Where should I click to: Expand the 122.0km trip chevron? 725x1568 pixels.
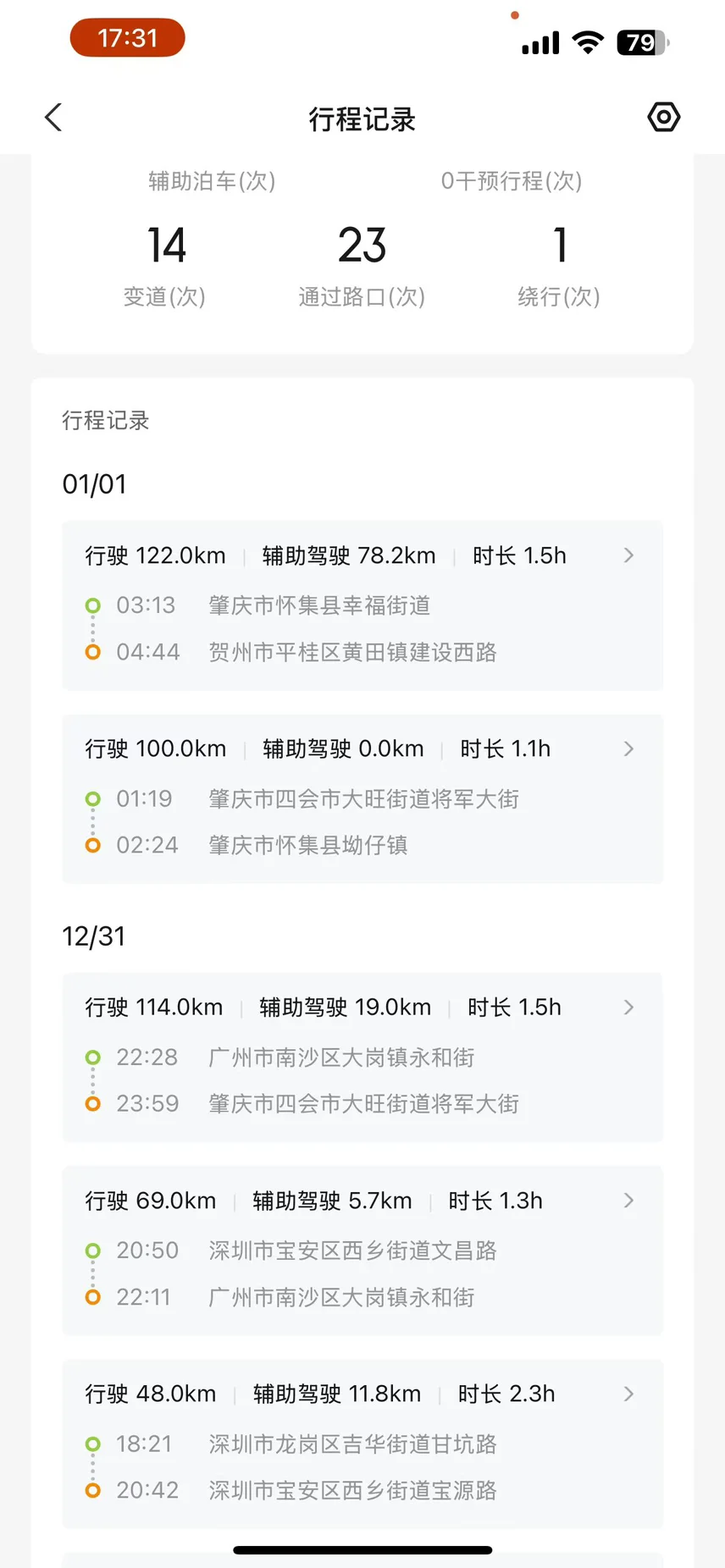(628, 555)
